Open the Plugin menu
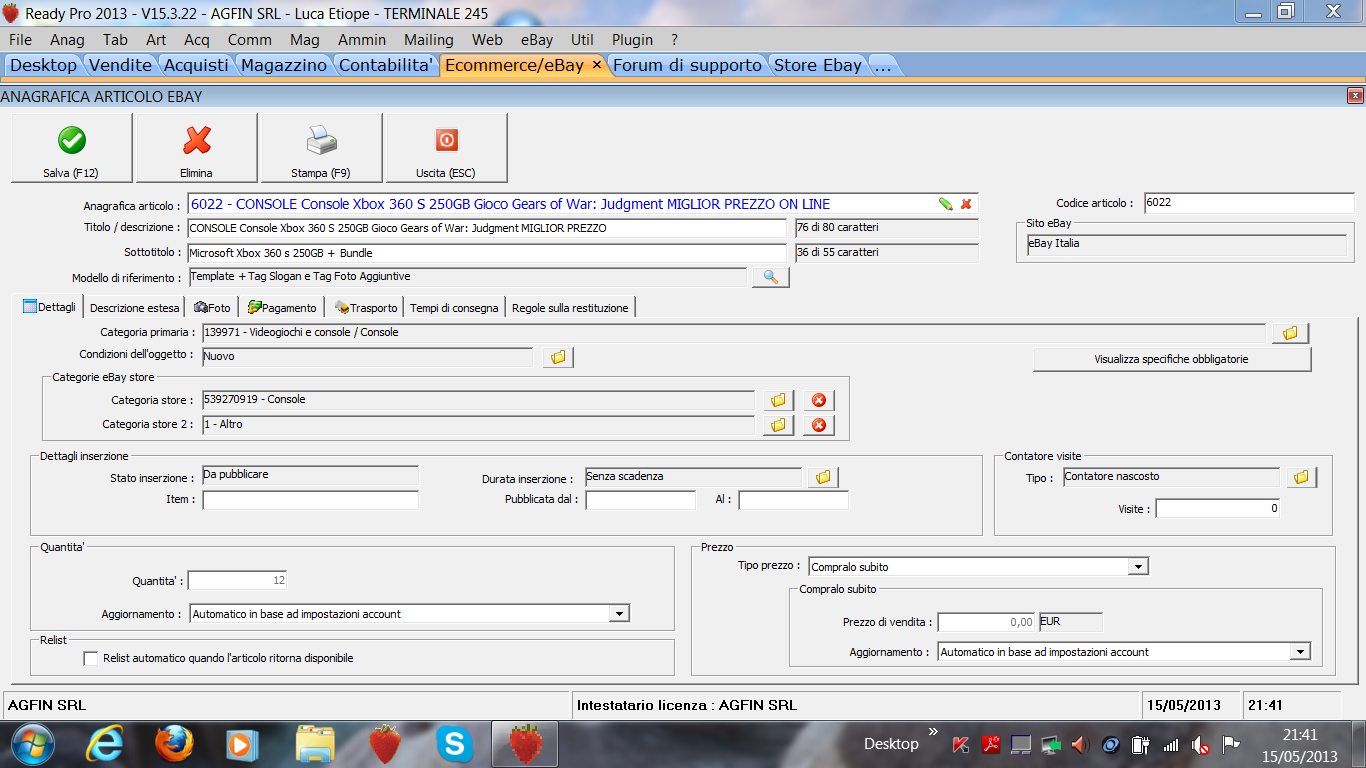Screen dimensions: 1366x768 tap(632, 40)
